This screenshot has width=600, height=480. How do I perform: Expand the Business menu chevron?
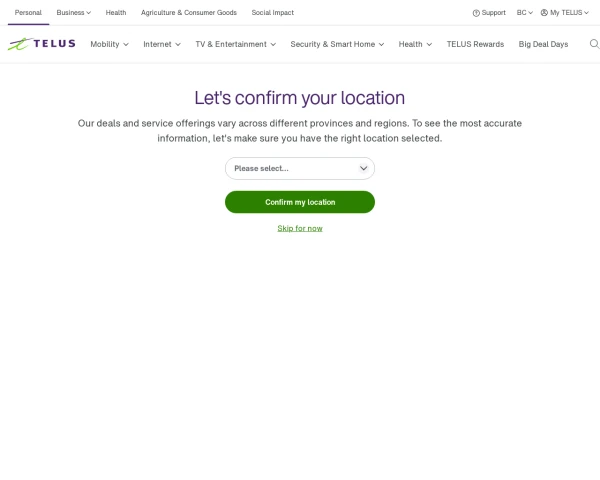click(89, 13)
